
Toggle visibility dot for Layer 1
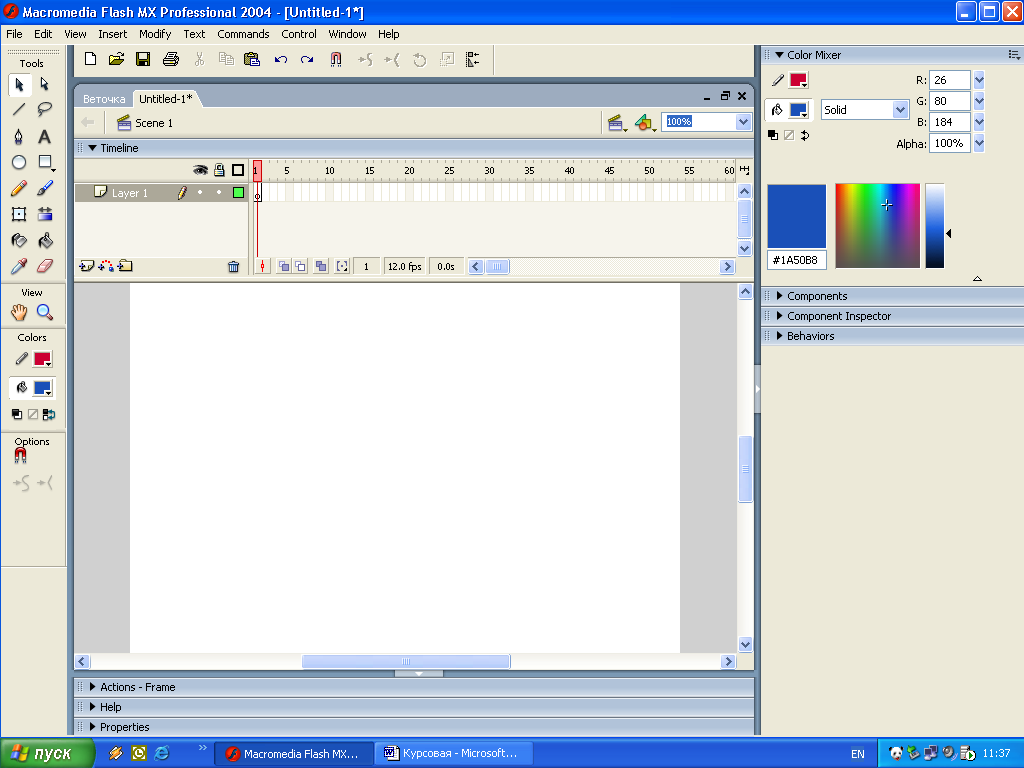point(200,193)
